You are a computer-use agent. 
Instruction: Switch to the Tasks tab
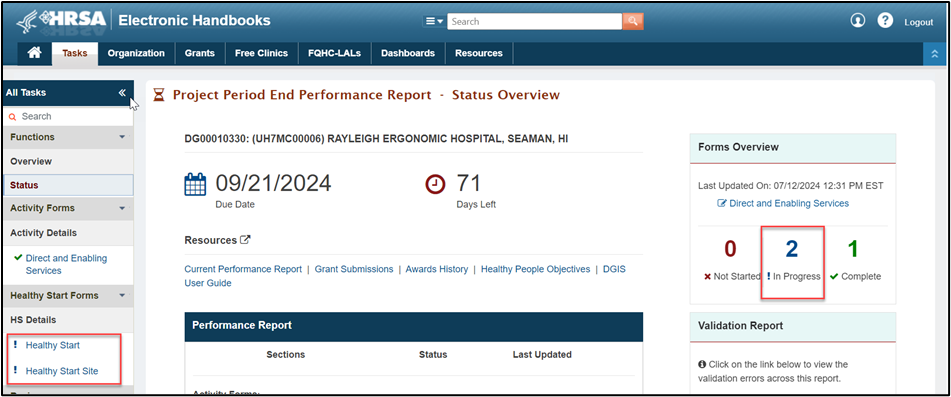(75, 53)
